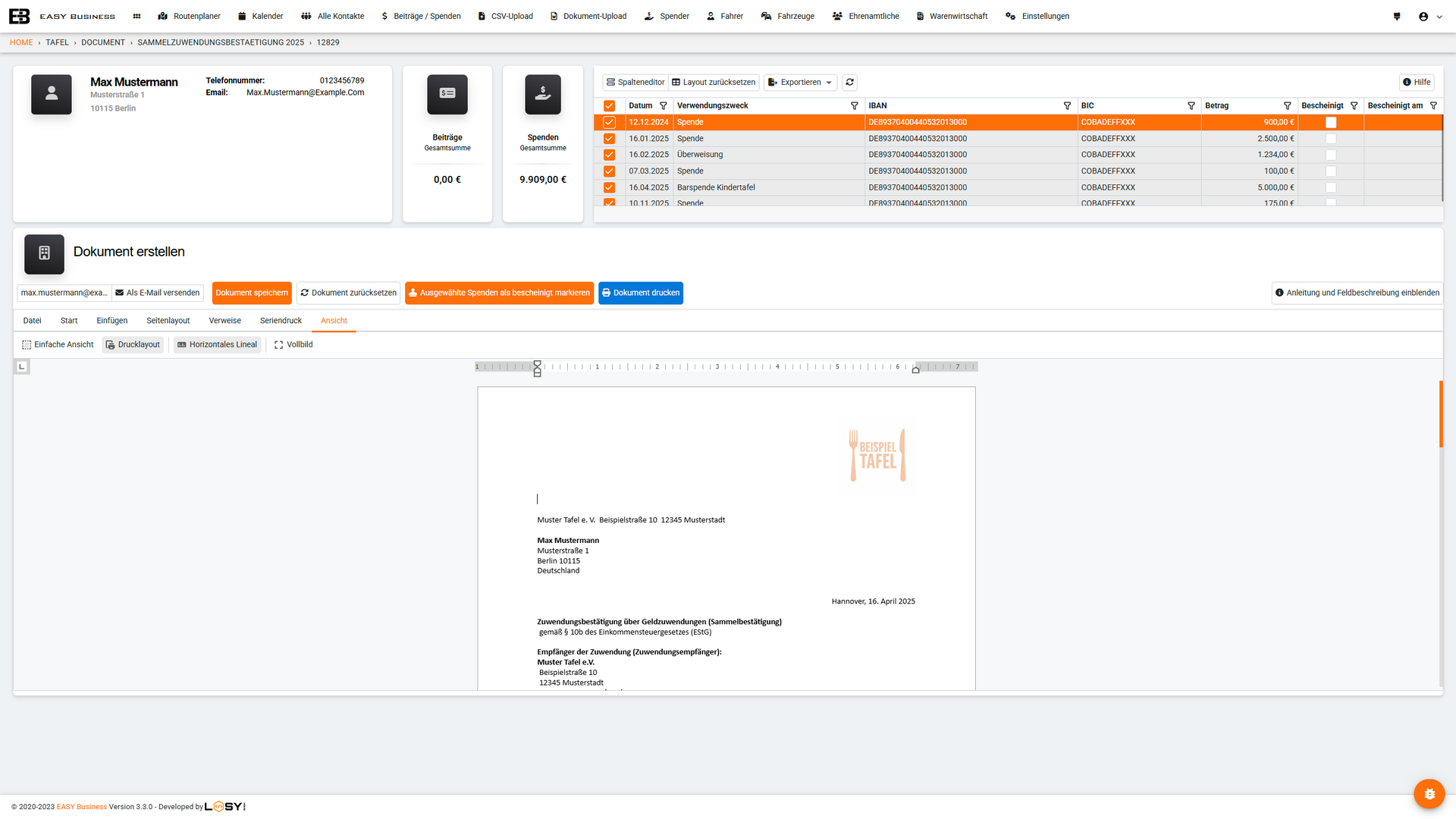The width and height of the screenshot is (1456, 819).
Task: Switch to the Seitenlayout tab
Action: tap(168, 321)
